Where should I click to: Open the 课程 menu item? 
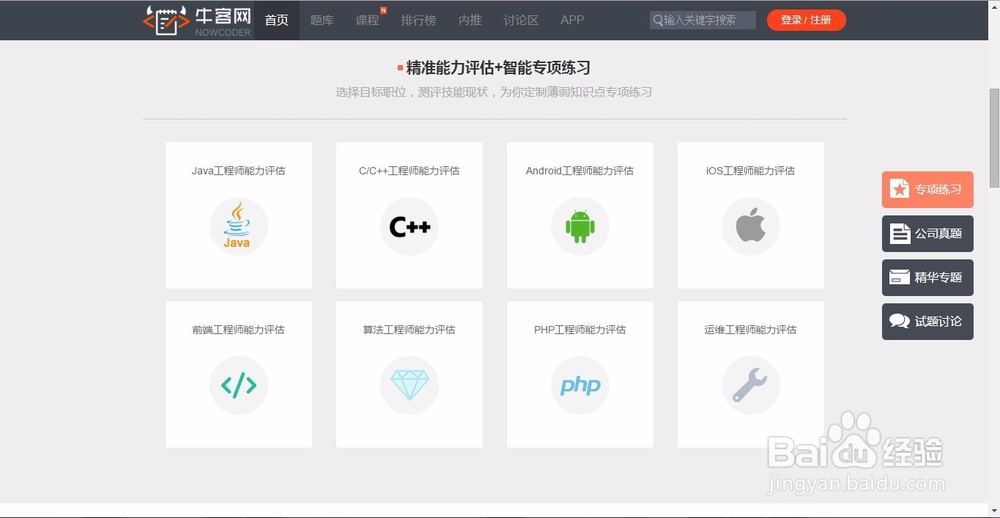(x=367, y=20)
